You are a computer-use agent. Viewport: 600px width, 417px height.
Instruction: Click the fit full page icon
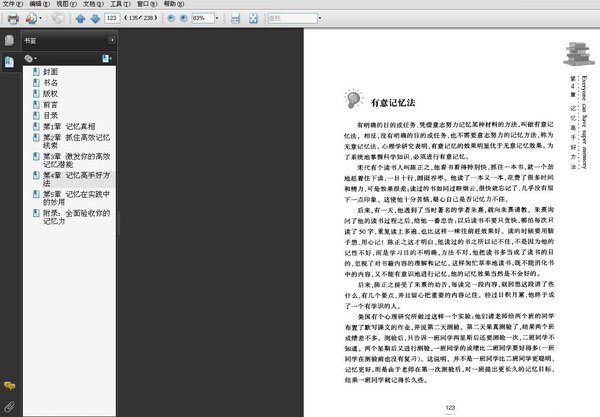point(253,18)
